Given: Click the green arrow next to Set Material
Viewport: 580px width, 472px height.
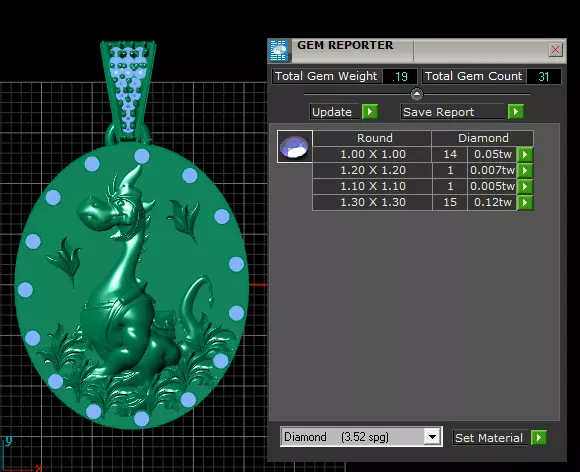Looking at the screenshot, I should click(539, 438).
